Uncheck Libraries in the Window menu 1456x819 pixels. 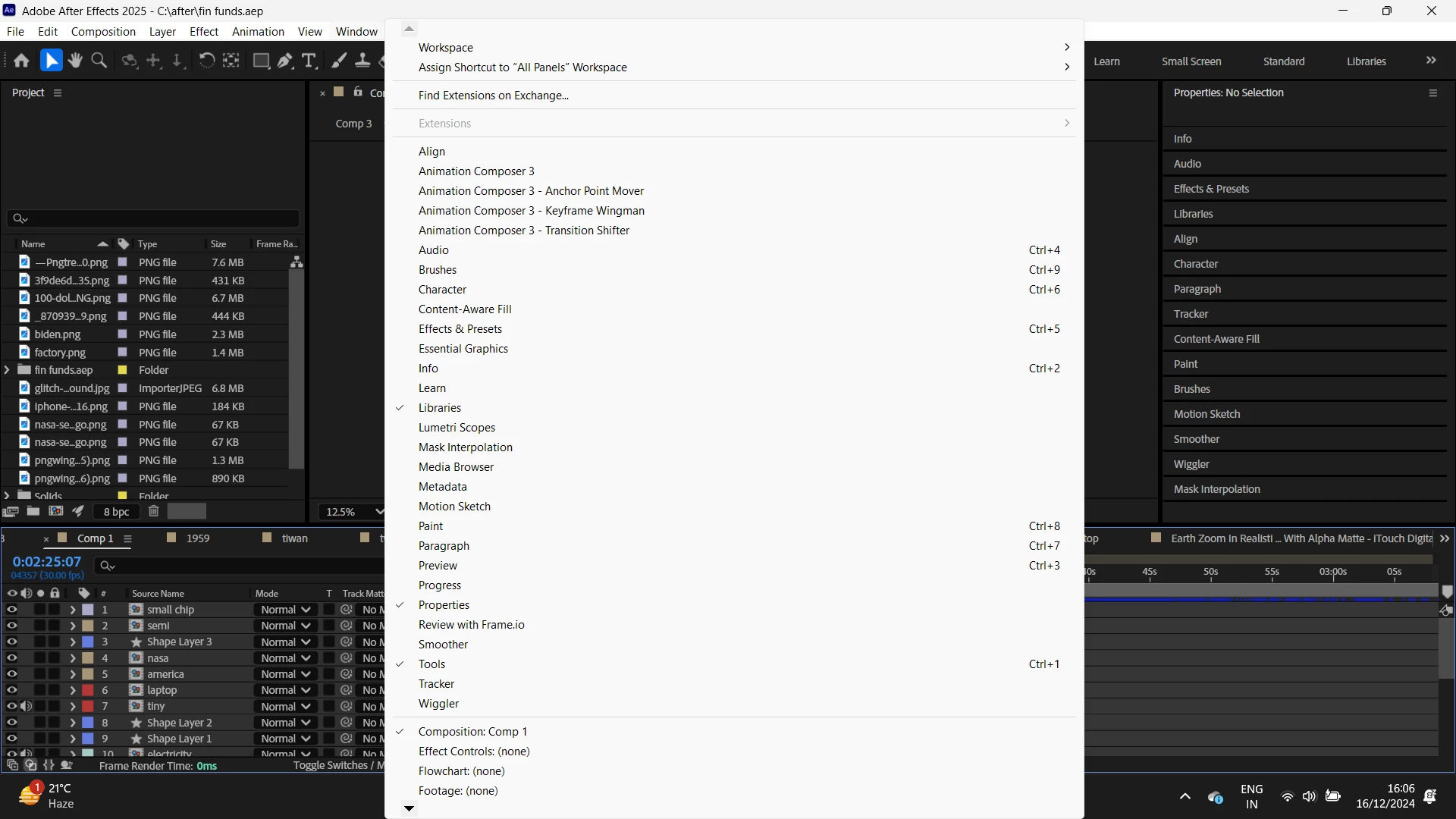click(x=440, y=408)
